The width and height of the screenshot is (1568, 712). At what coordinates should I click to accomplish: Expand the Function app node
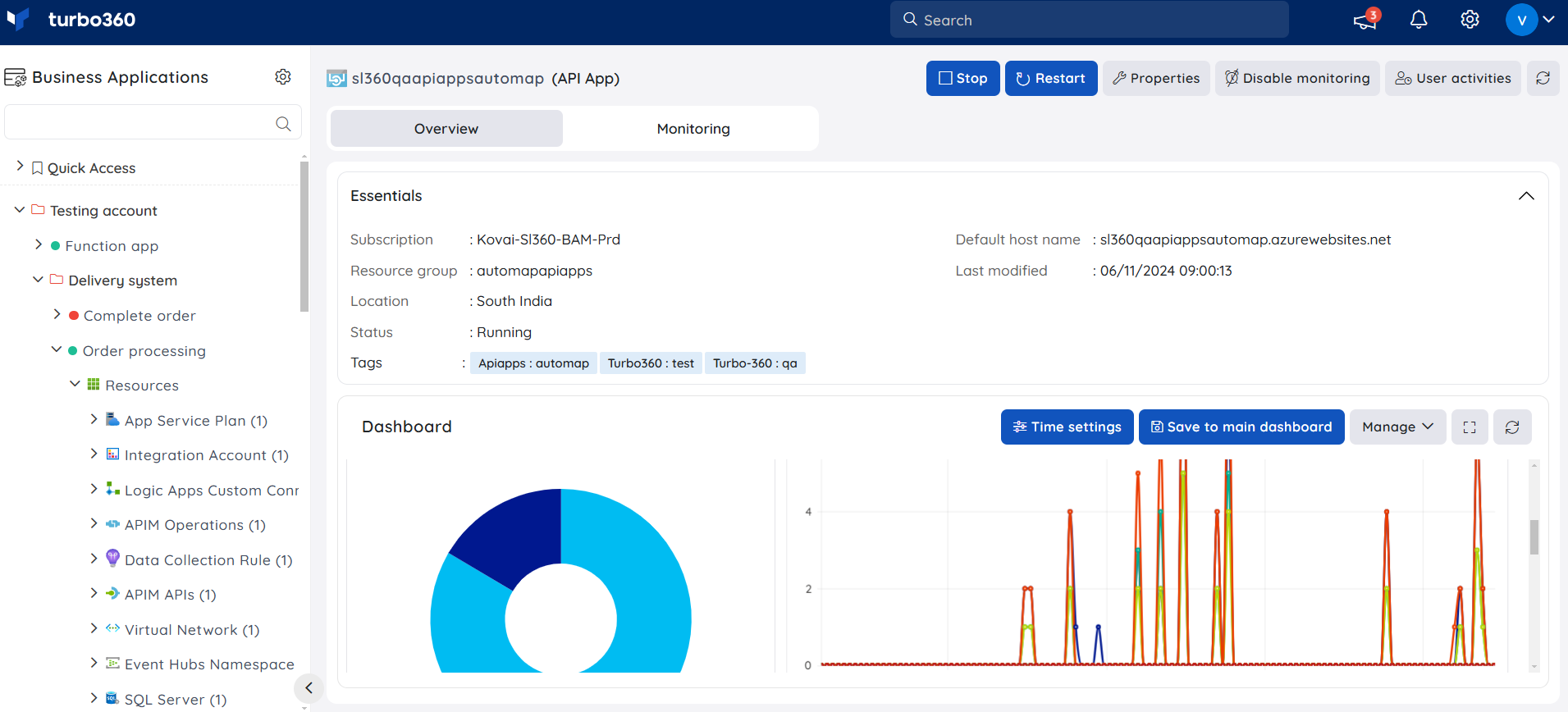point(38,244)
